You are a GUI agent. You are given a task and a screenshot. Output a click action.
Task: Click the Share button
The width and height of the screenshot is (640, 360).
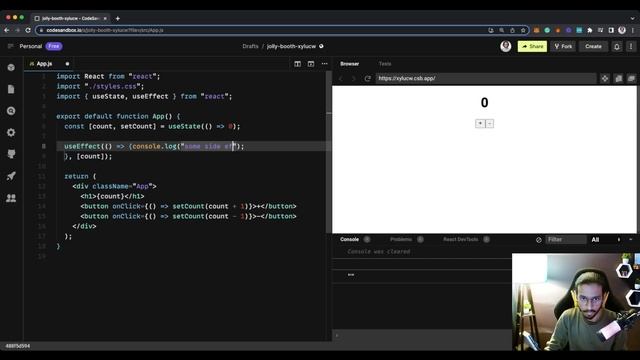coord(532,47)
